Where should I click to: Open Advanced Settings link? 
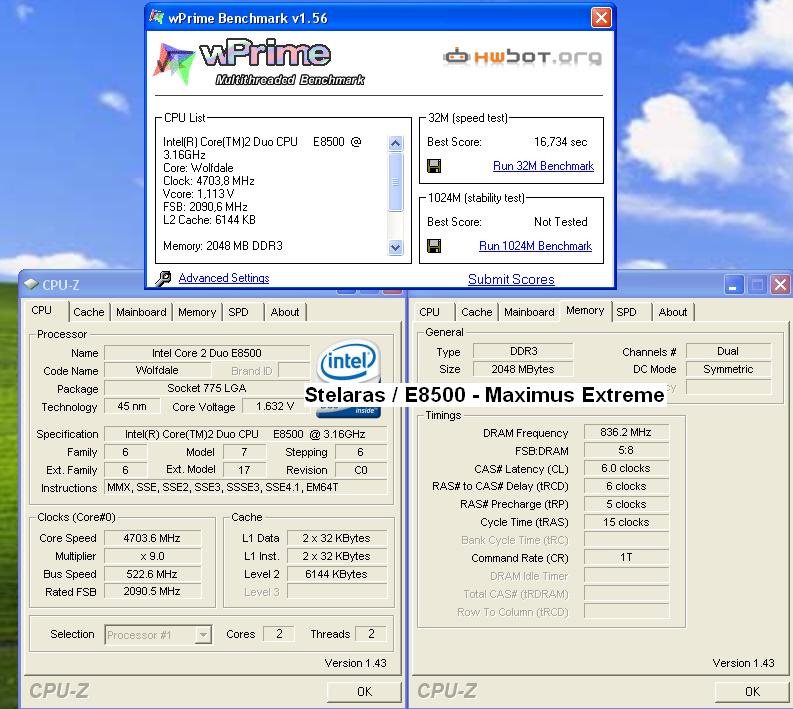pos(224,278)
